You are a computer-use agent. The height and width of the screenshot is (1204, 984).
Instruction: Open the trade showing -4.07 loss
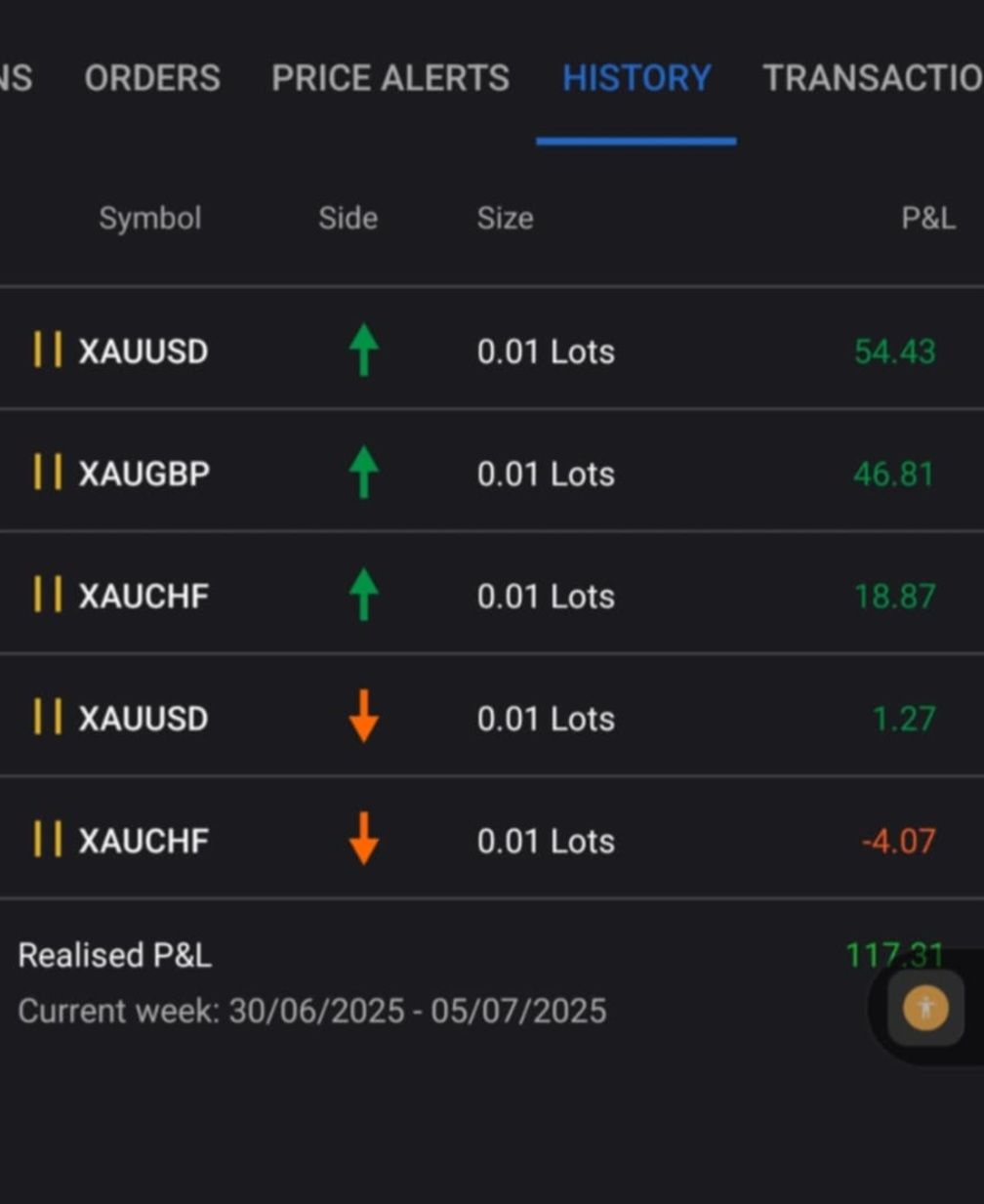click(492, 839)
